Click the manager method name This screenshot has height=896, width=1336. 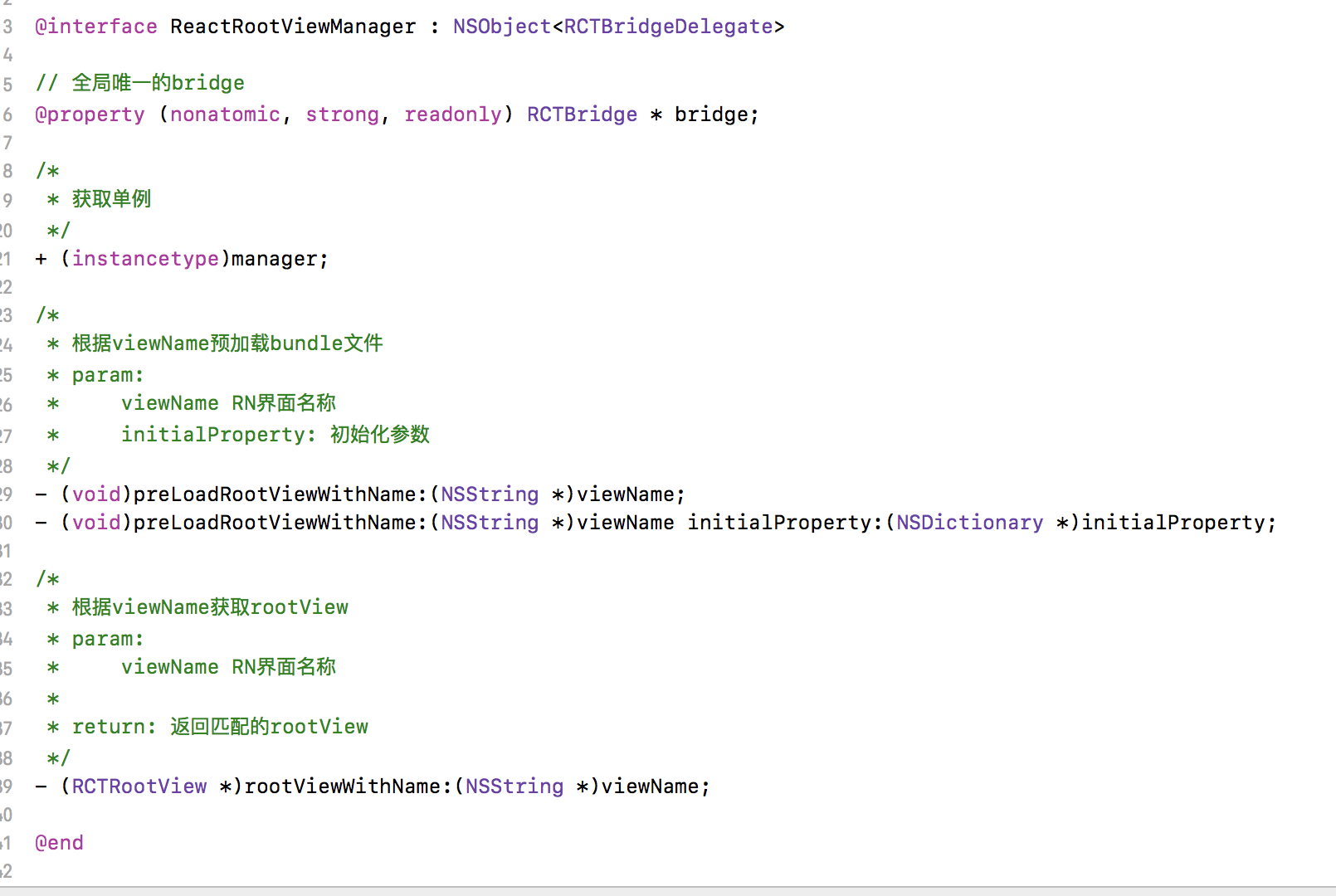coord(274,259)
